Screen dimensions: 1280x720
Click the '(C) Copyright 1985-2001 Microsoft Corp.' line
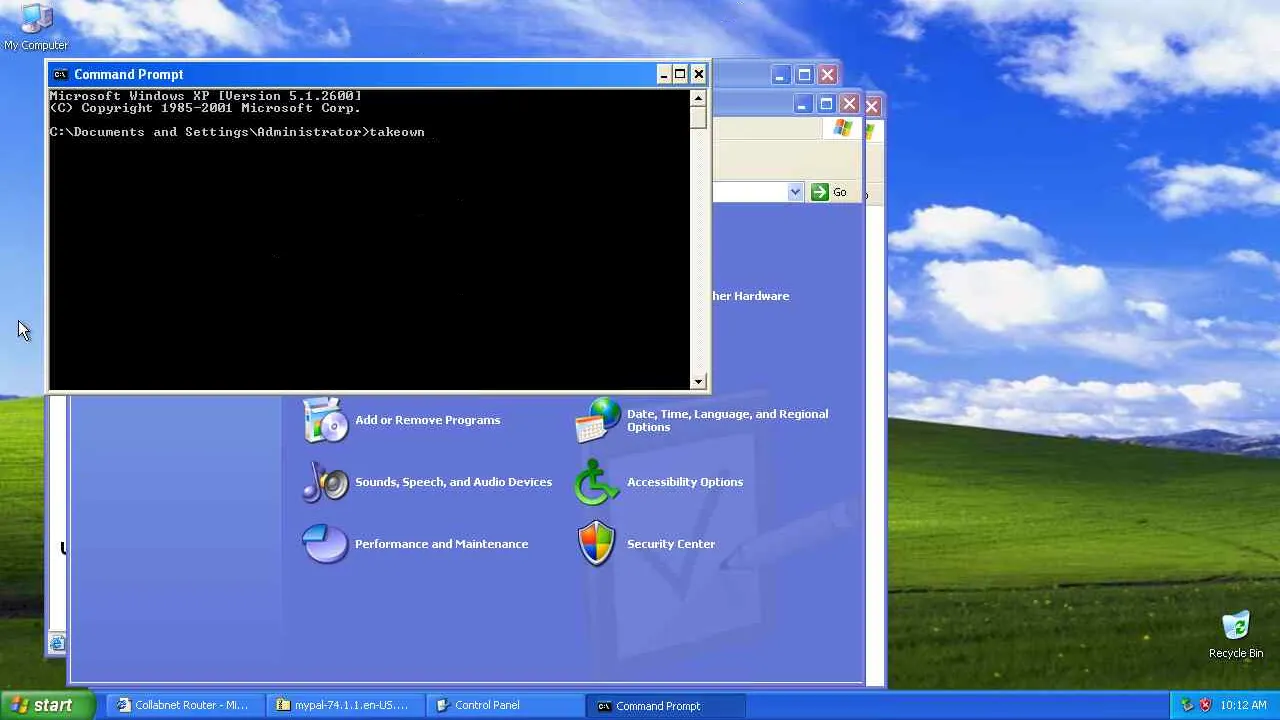coord(206,108)
